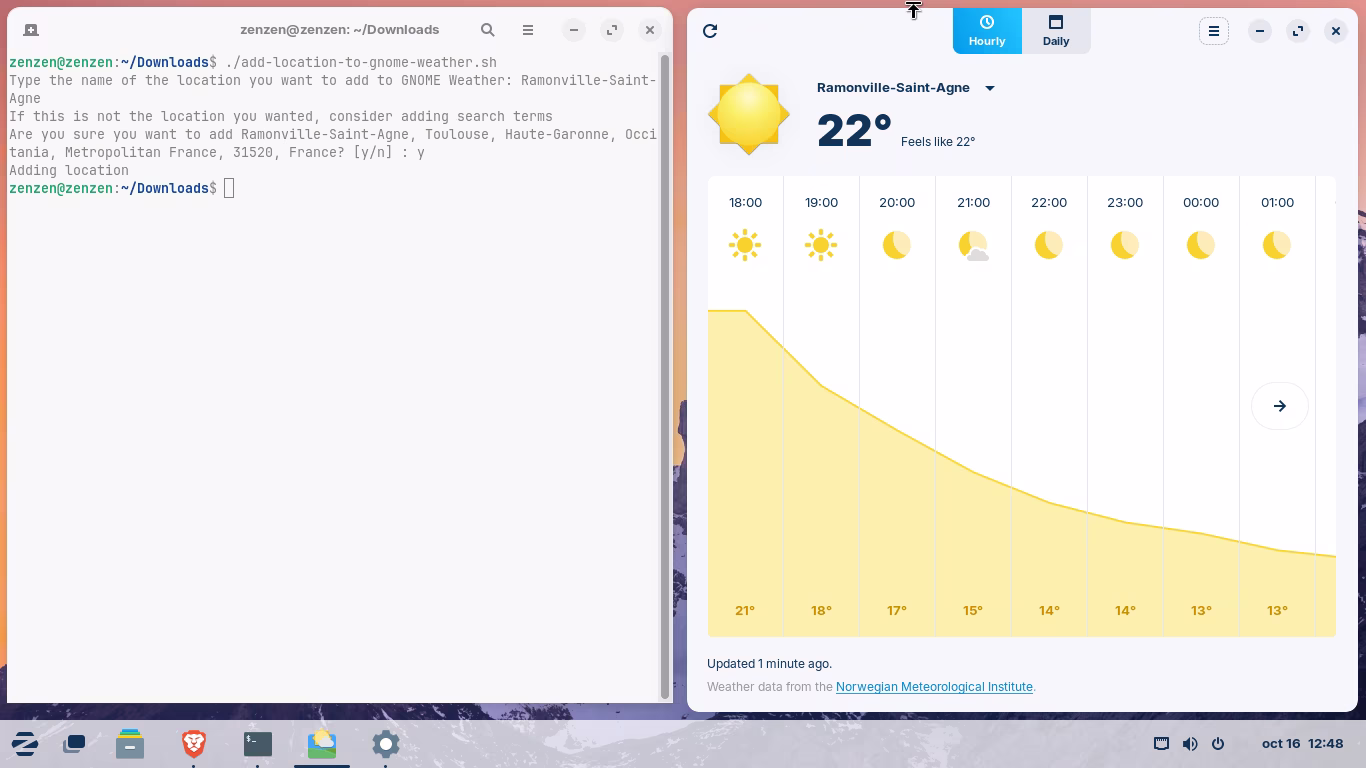Switch to the Hourly forecast tab
Screen dimensions: 1366x768
click(986, 30)
